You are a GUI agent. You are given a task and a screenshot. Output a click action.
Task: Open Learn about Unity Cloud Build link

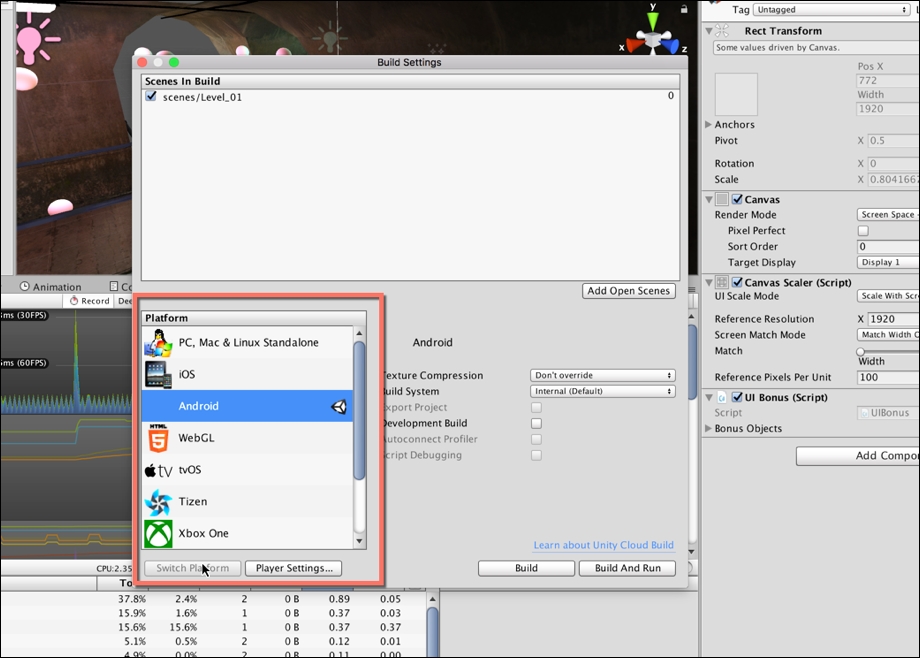[603, 545]
